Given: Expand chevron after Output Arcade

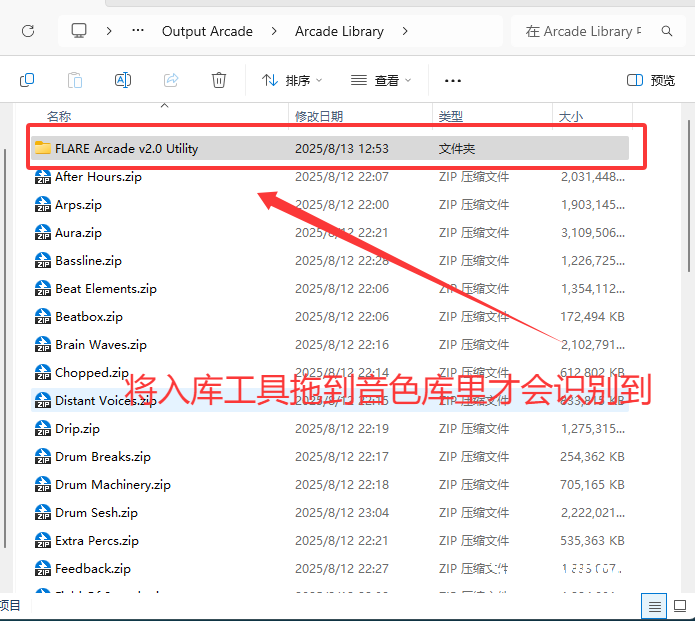Looking at the screenshot, I should (274, 31).
